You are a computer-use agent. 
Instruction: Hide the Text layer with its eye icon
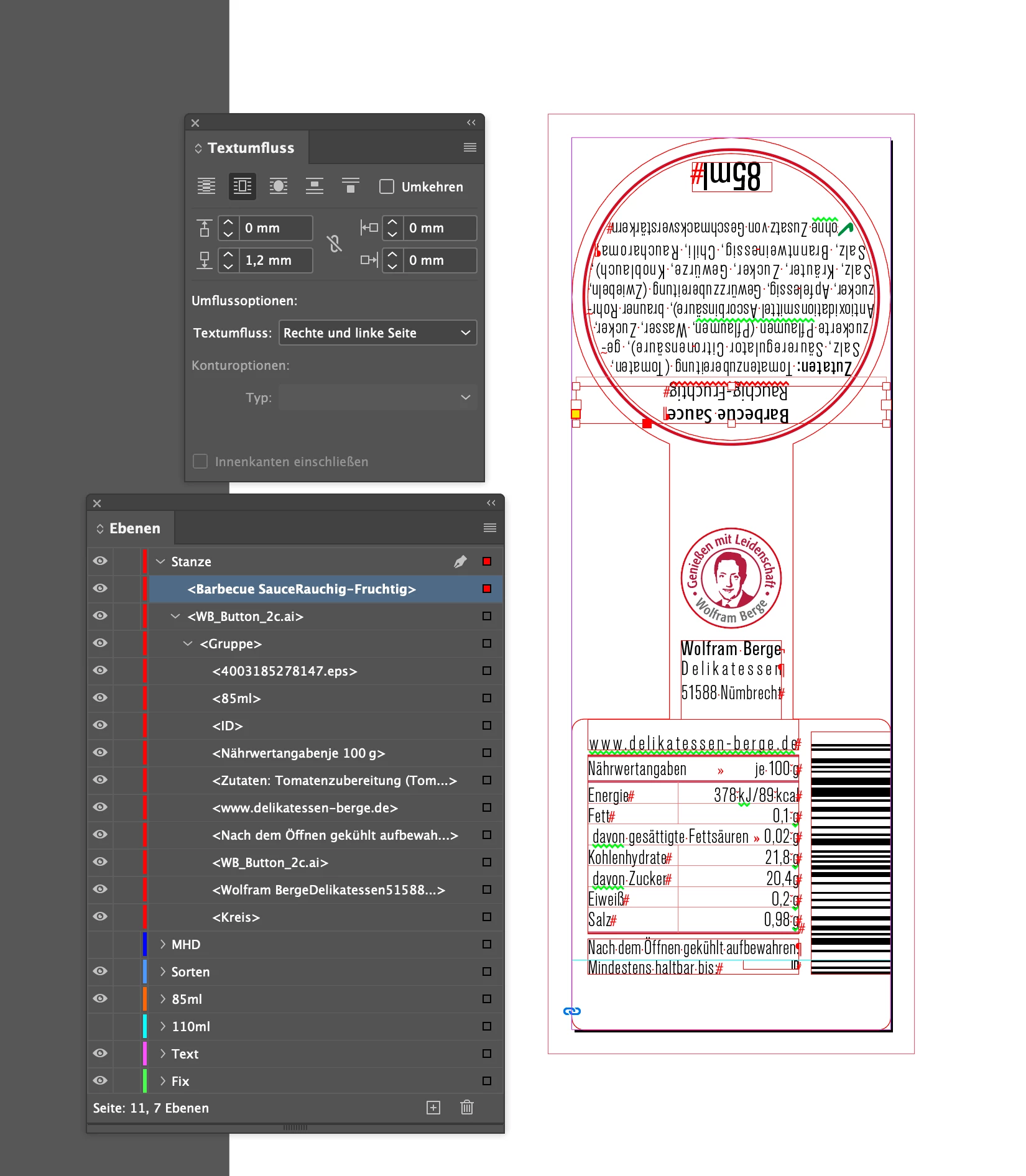[x=100, y=1054]
